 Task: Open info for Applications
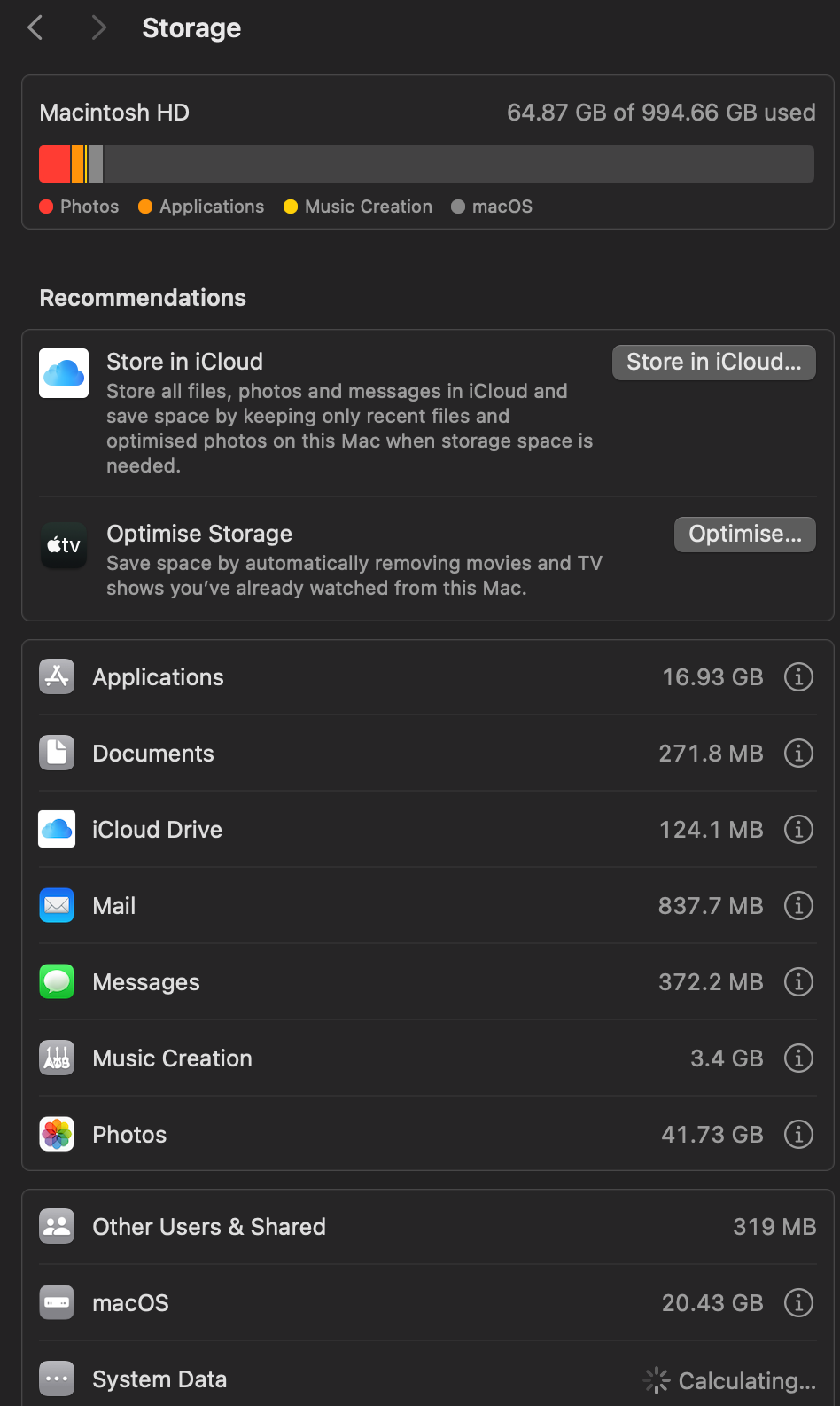pyautogui.click(x=798, y=676)
